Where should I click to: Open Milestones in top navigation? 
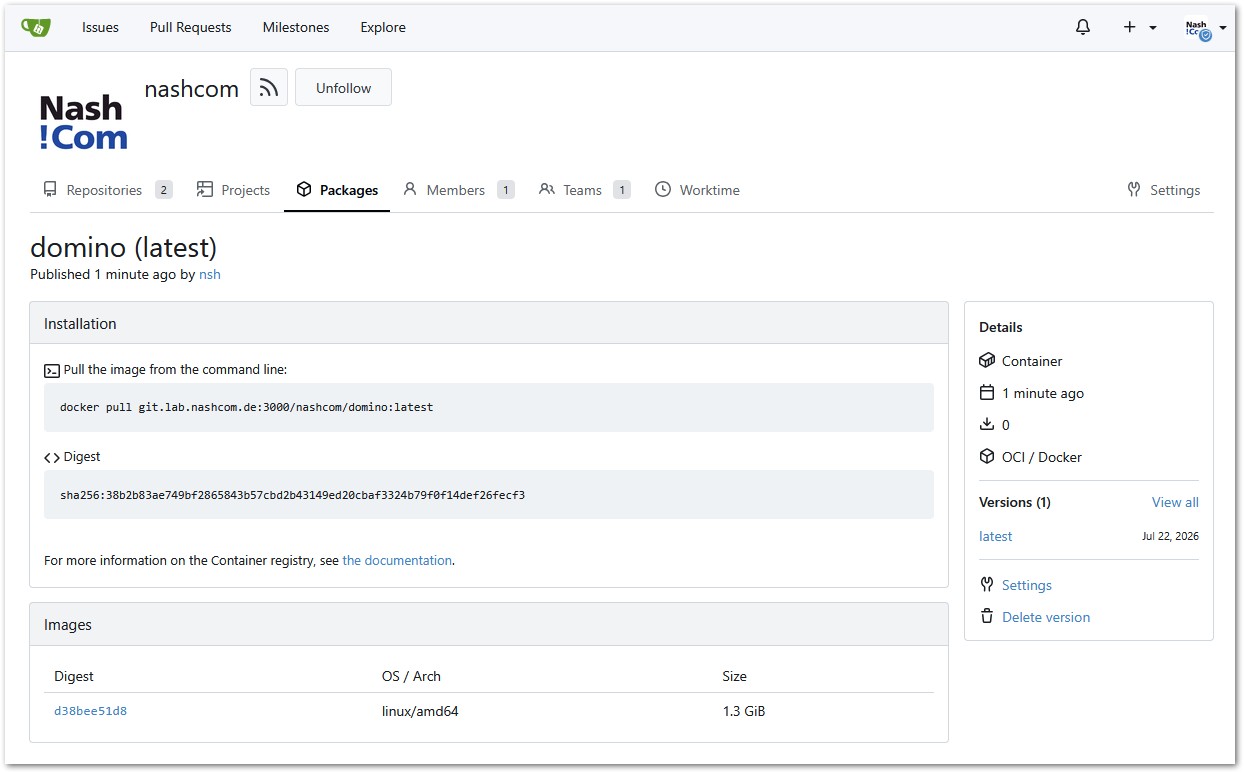click(x=296, y=27)
